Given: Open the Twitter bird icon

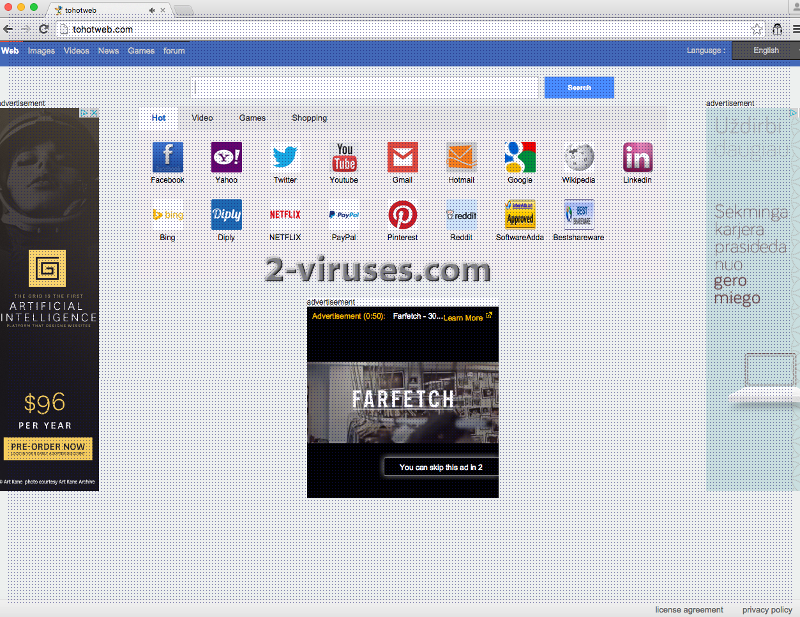Looking at the screenshot, I should [285, 157].
